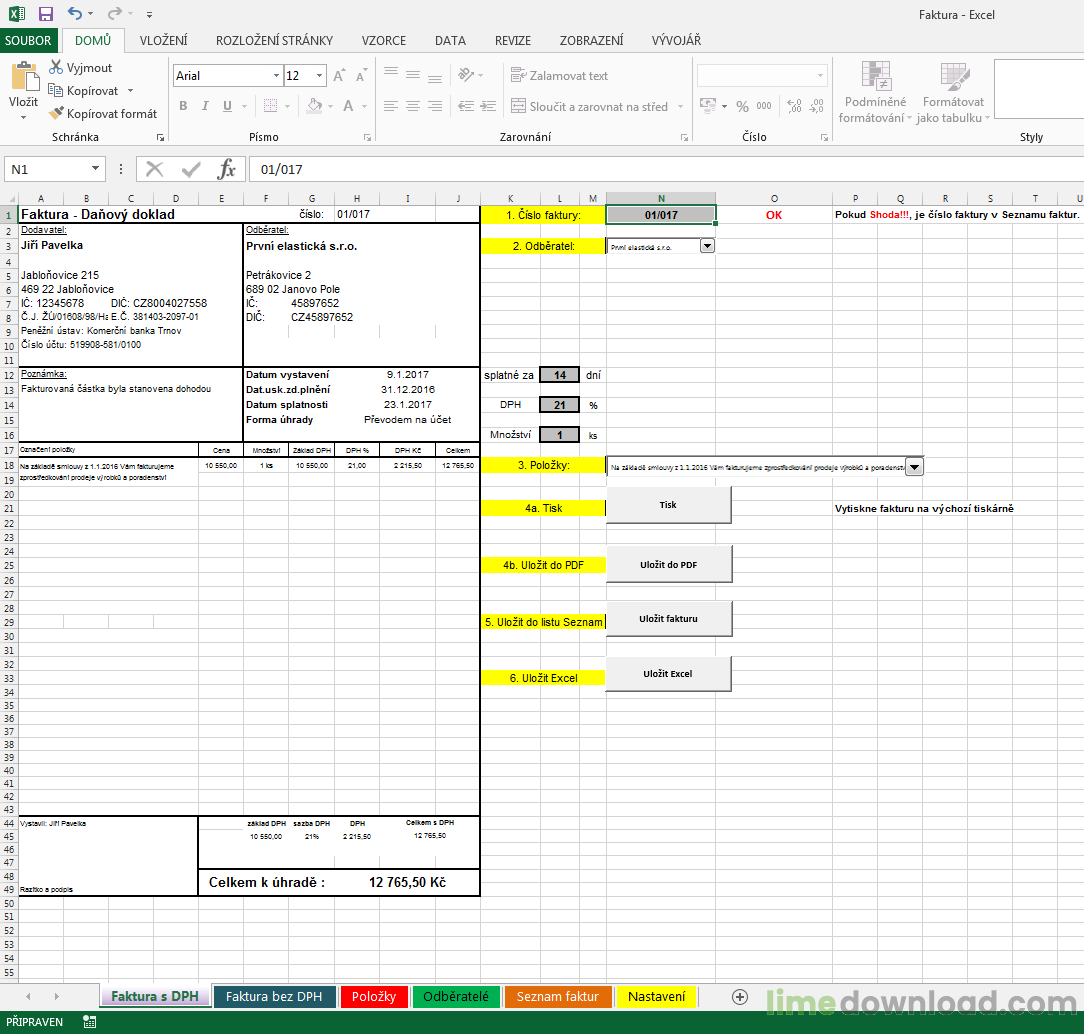Expand the Odběratel combo box dropdown
This screenshot has height=1034, width=1084.
[707, 246]
